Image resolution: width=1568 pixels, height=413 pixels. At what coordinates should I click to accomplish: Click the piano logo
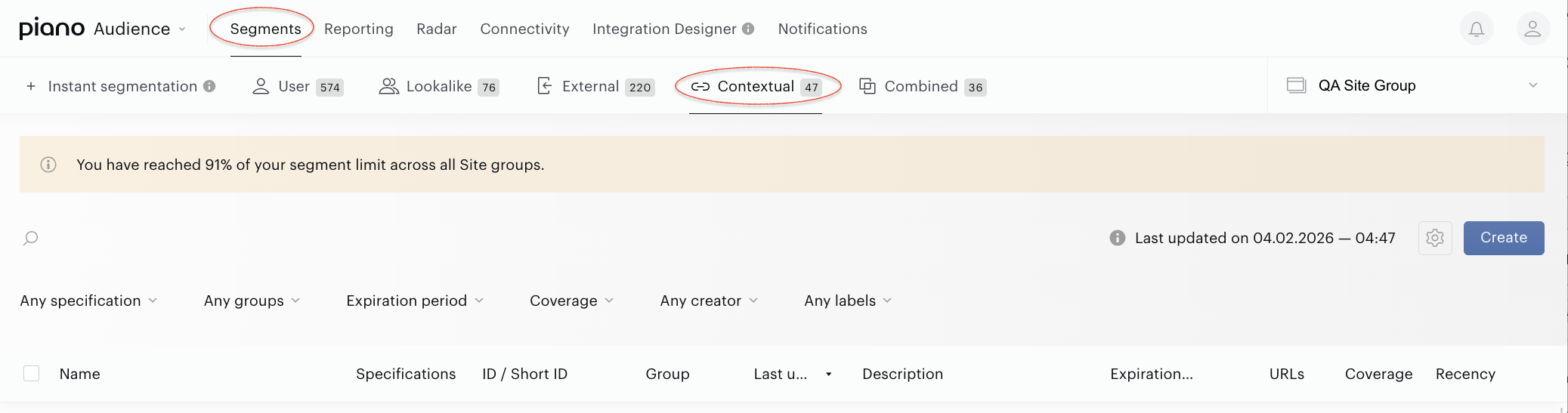51,29
